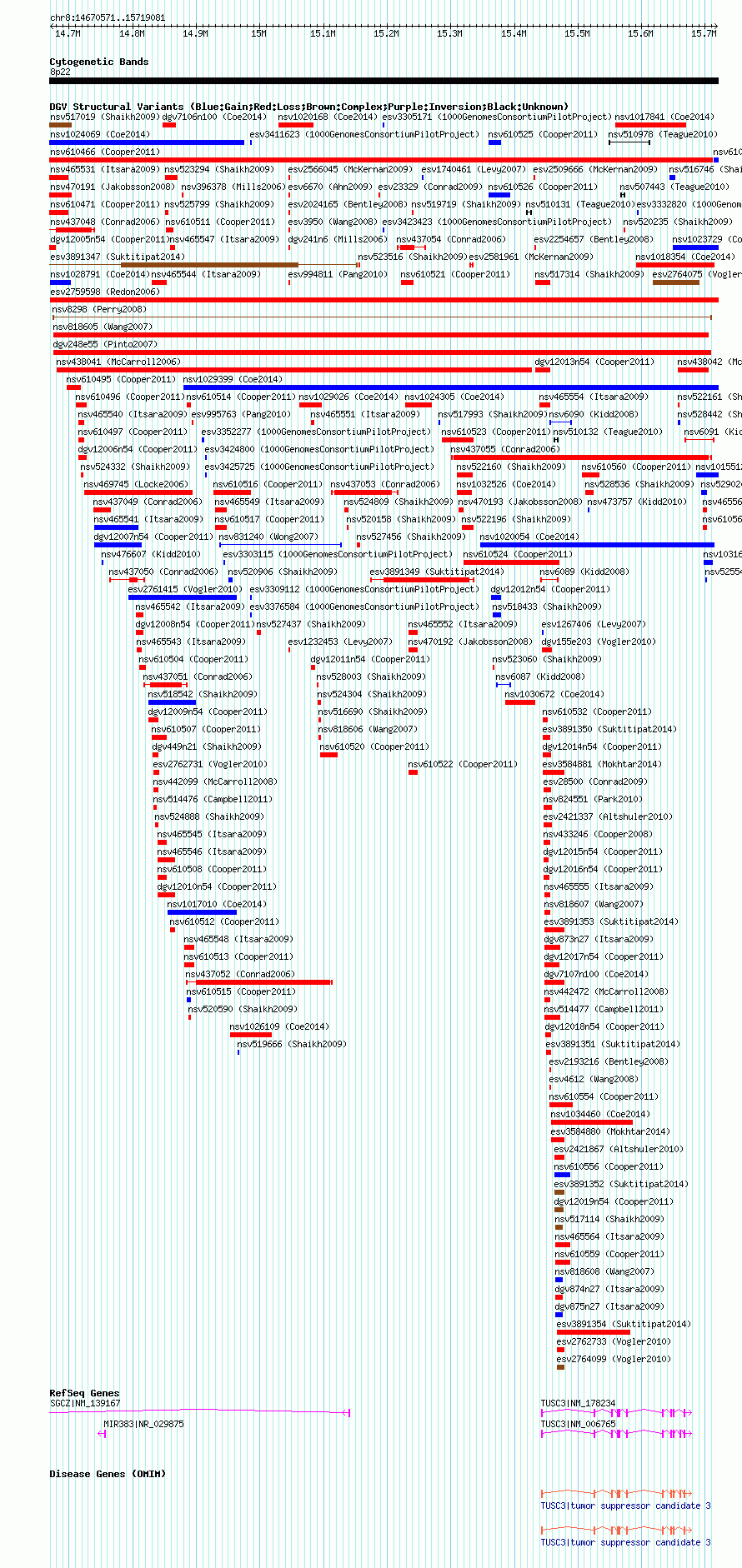Select dgv12007n54 (Cooper2011) variant label
742x1568 pixels.
pos(153,537)
